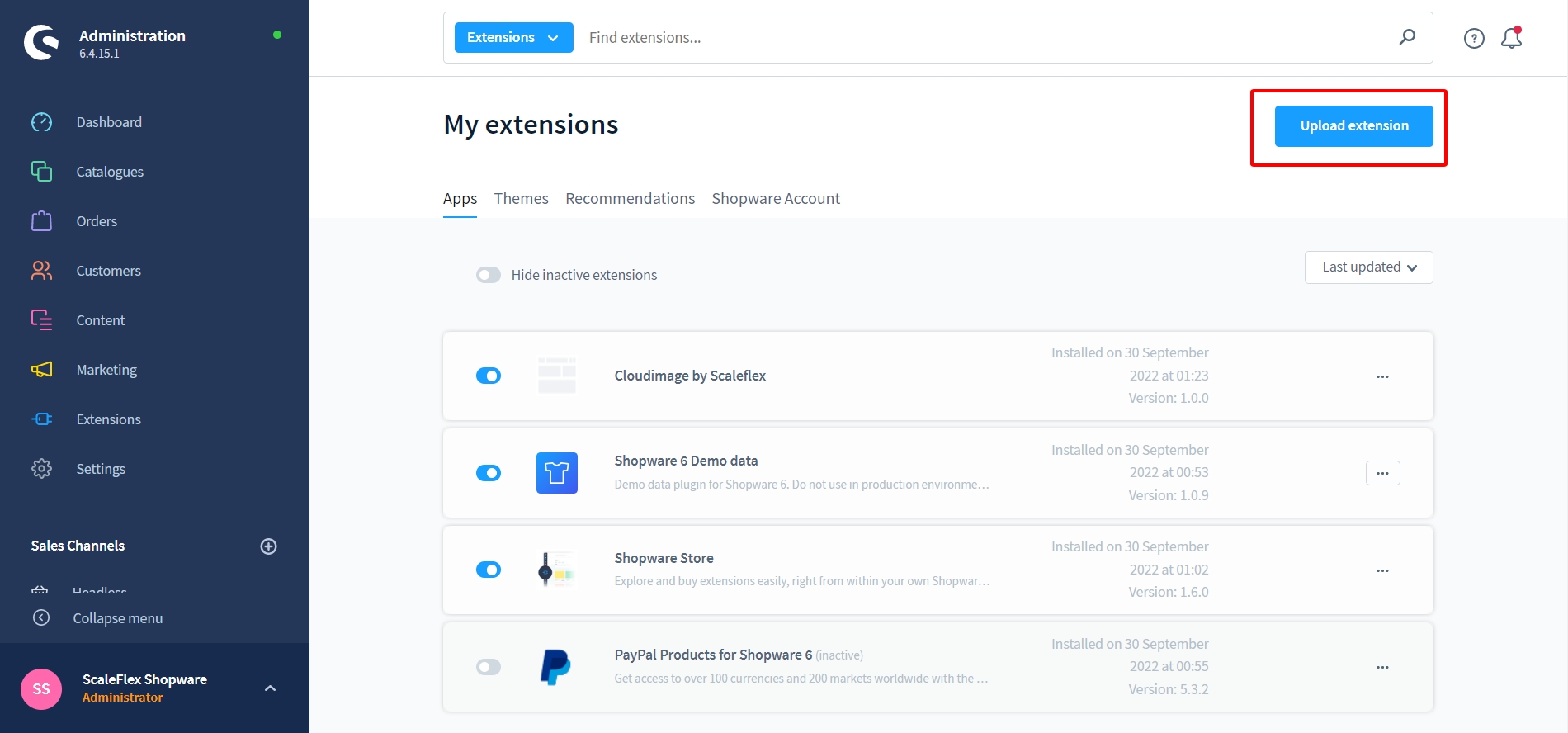Switch to the Themes tab
The image size is (1568, 733).
coord(521,199)
